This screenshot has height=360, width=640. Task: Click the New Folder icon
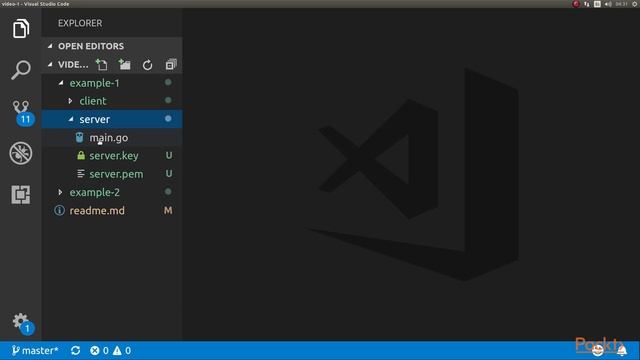[124, 64]
